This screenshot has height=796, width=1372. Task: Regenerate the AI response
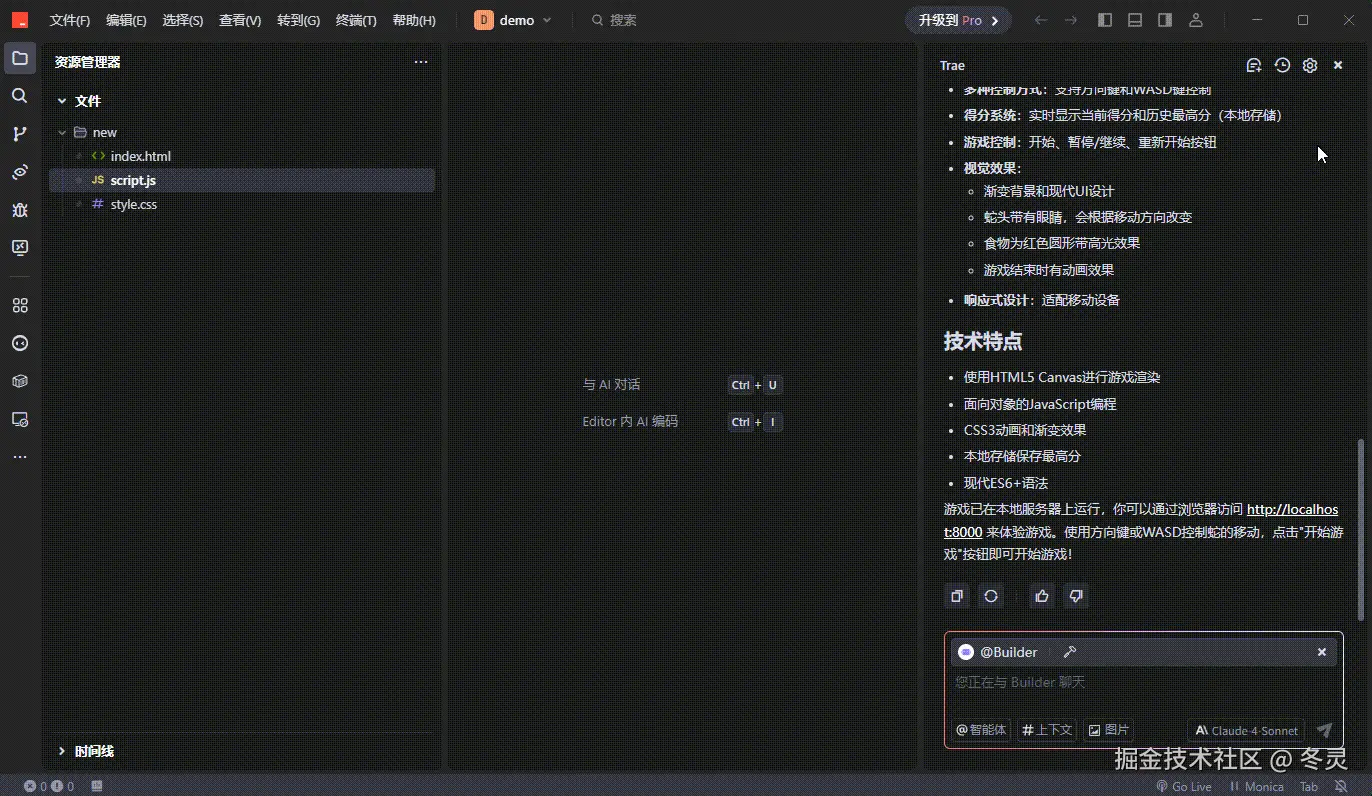[x=991, y=596]
